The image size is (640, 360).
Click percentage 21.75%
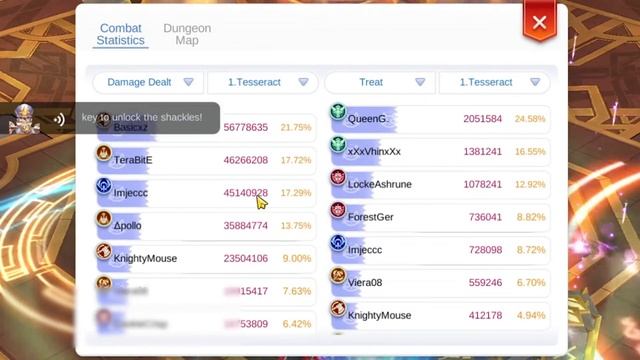[x=296, y=127]
